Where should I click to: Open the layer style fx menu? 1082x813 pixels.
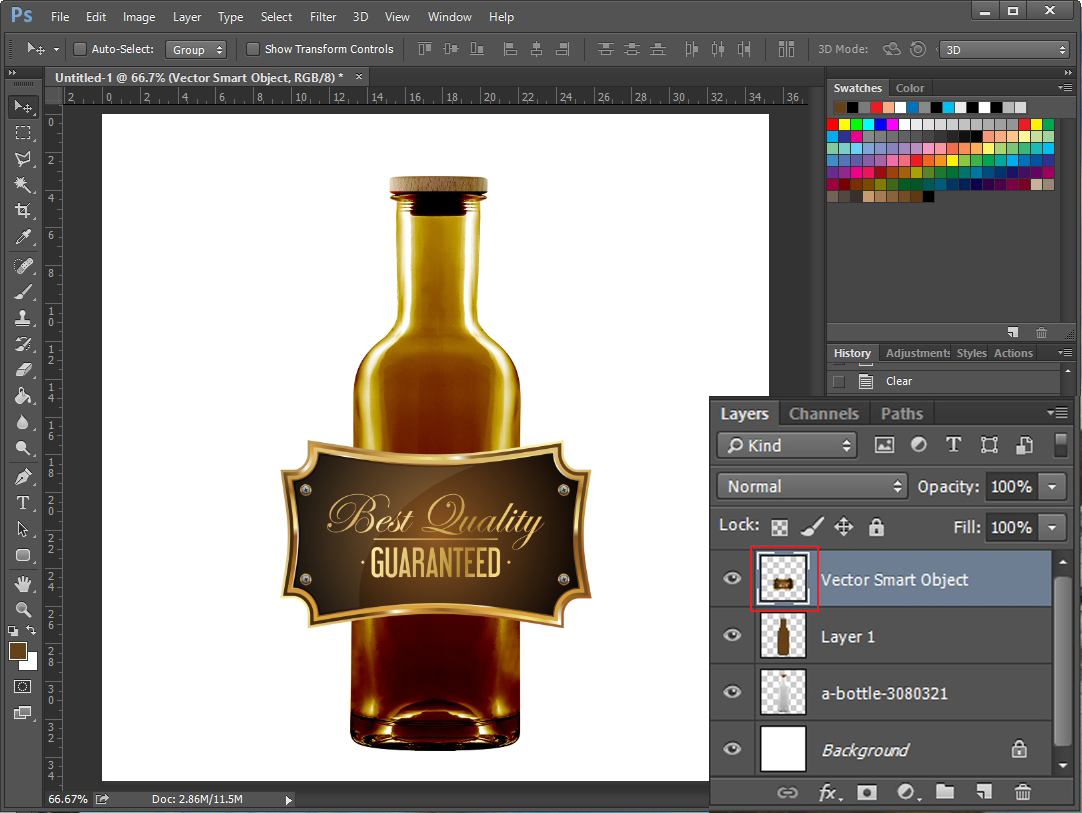point(829,792)
